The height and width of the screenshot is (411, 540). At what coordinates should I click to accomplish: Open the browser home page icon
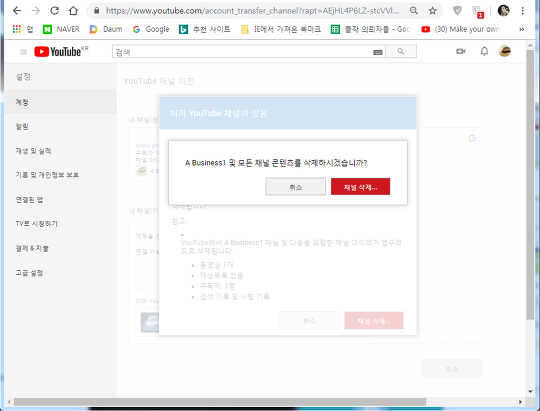pos(73,11)
